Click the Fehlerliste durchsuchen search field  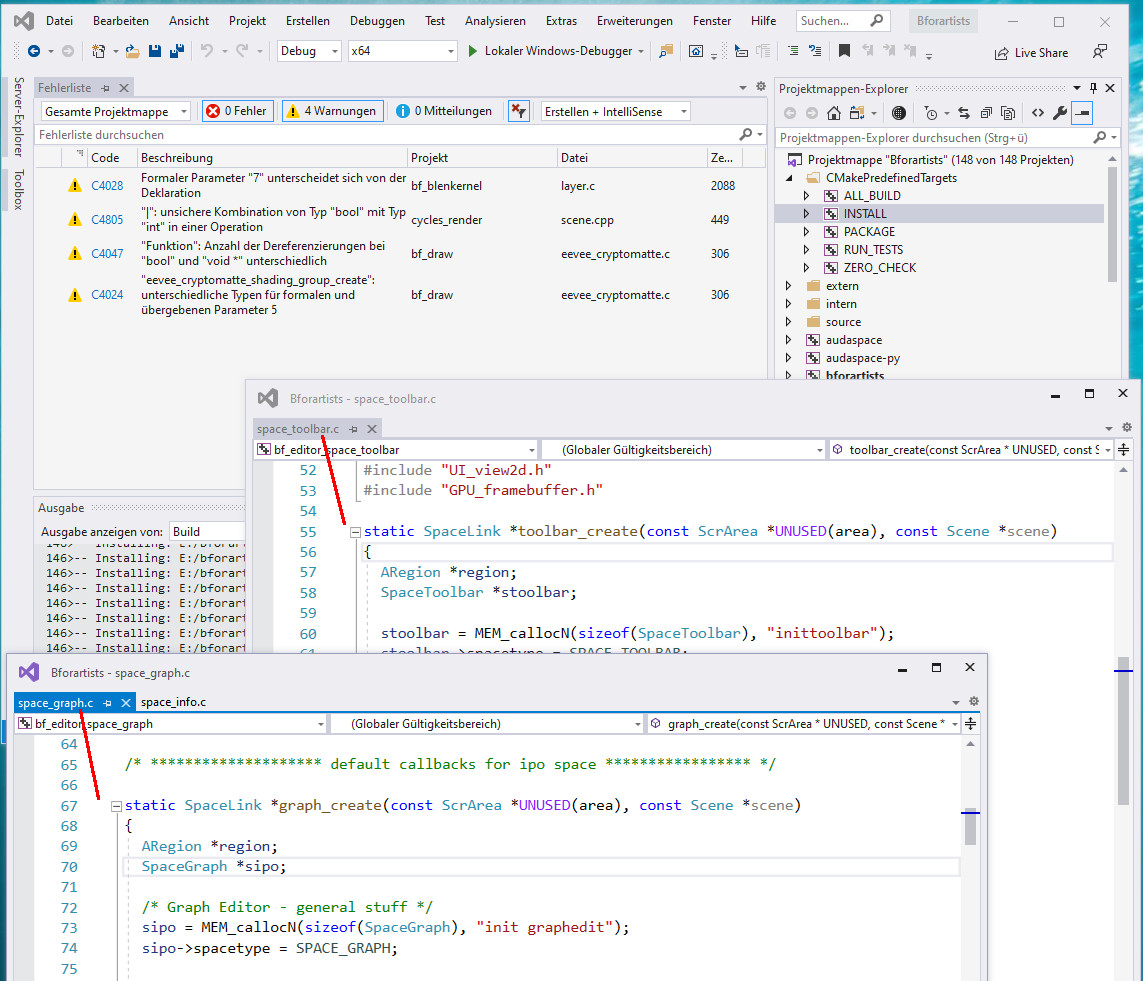pos(386,135)
